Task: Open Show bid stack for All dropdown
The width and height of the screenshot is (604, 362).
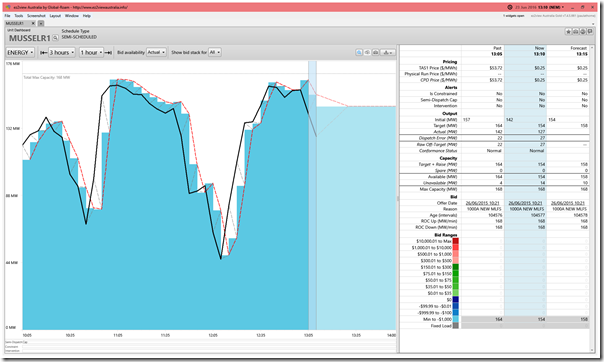Action: (x=215, y=52)
